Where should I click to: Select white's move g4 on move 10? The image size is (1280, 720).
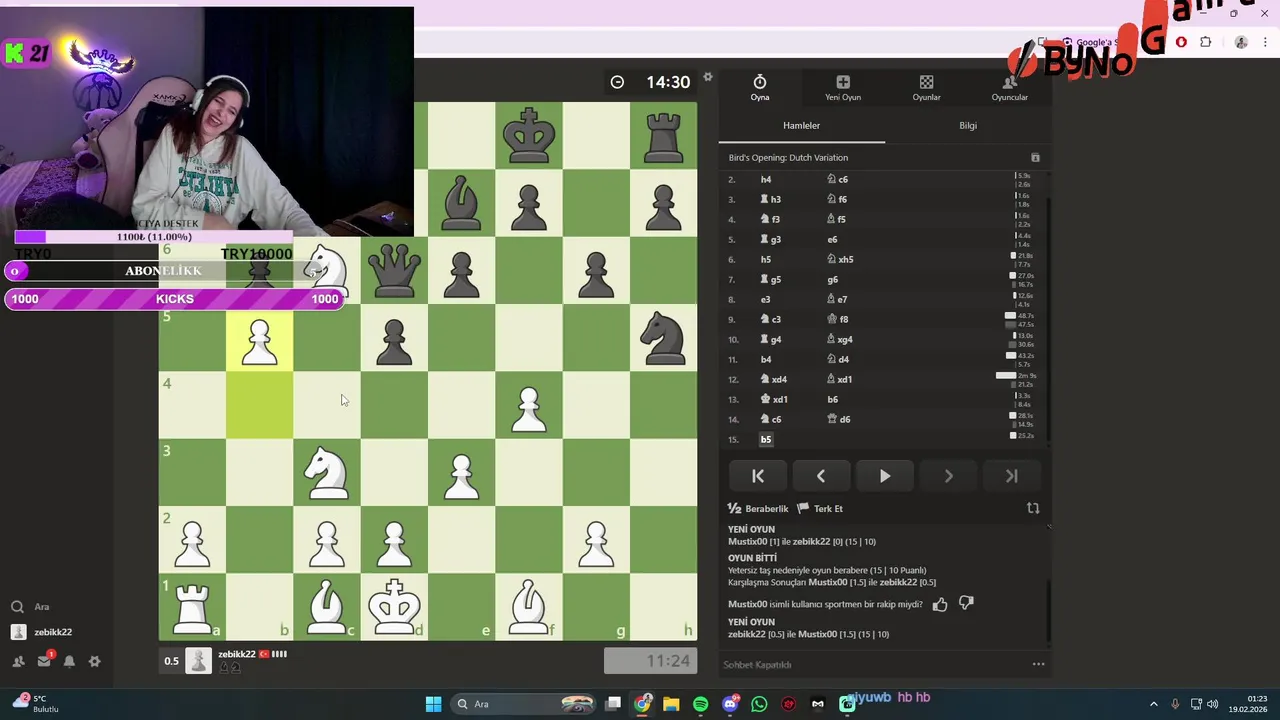(771, 340)
